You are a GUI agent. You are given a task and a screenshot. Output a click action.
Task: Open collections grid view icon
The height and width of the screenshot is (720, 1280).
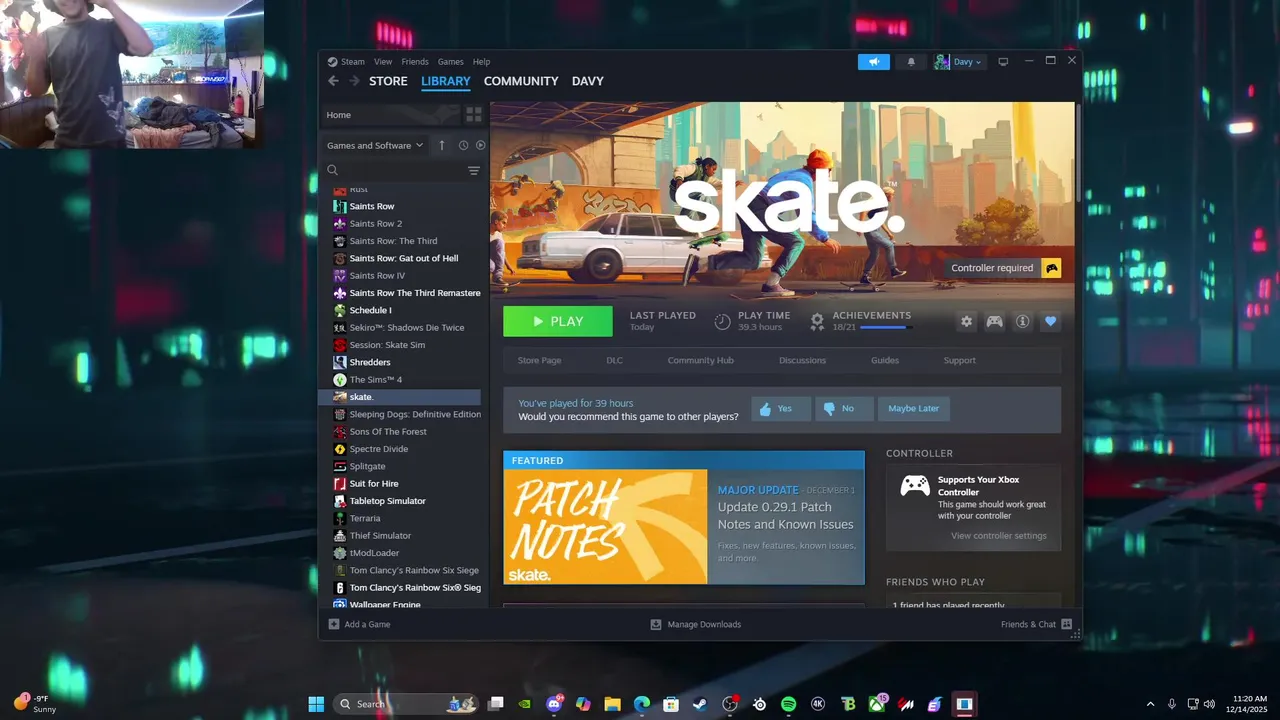[474, 115]
